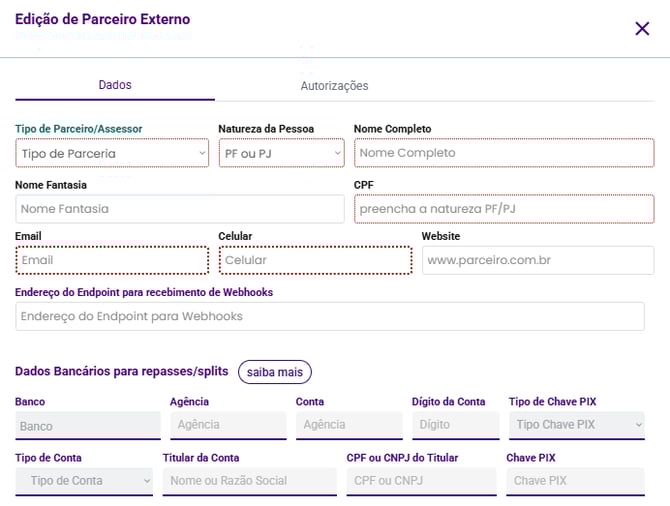Select the Endereço do Endpoint para Webhooks field
This screenshot has height=506, width=670.
coord(329,316)
